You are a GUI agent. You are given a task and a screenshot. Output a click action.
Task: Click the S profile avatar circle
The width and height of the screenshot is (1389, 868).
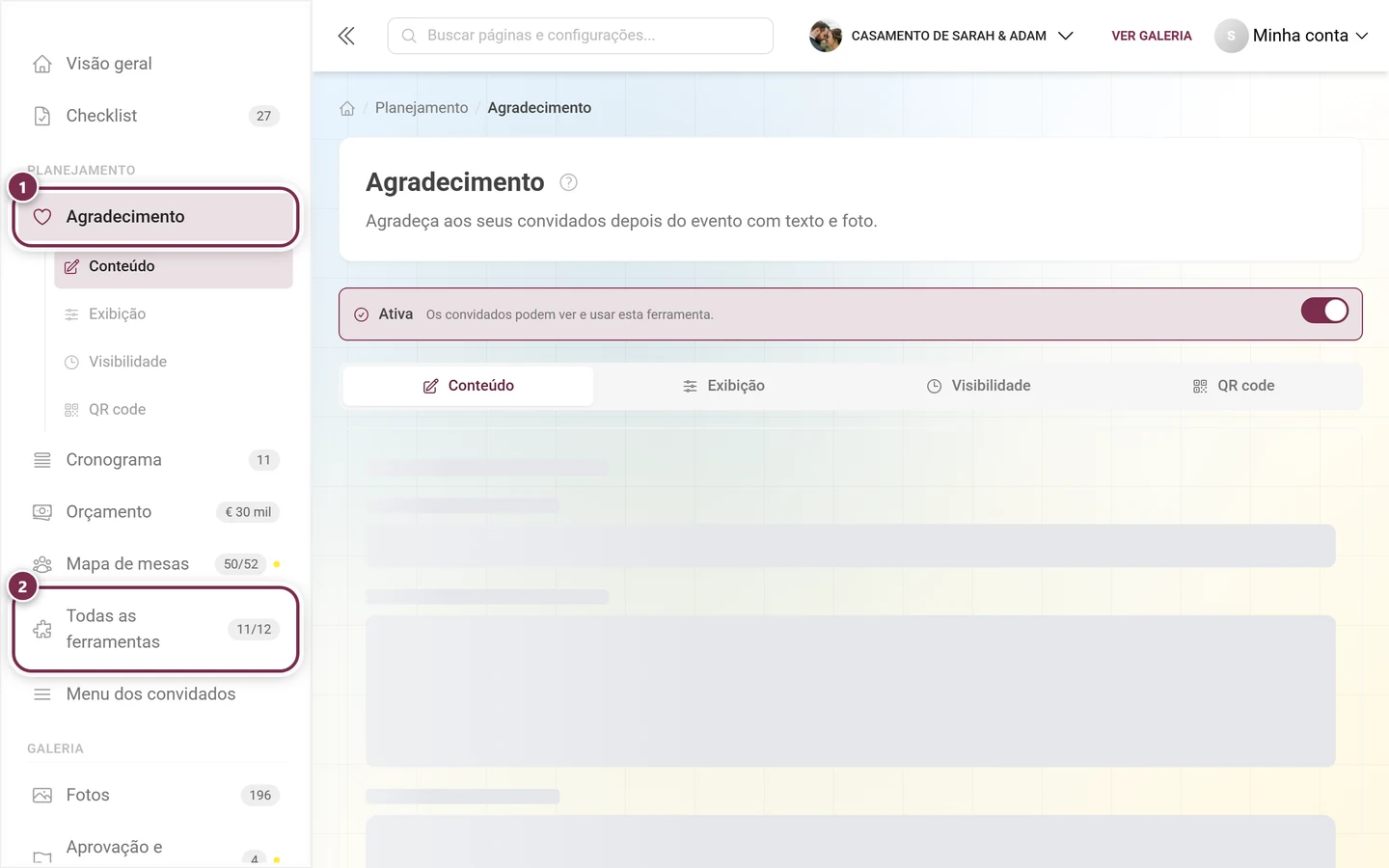point(1231,36)
